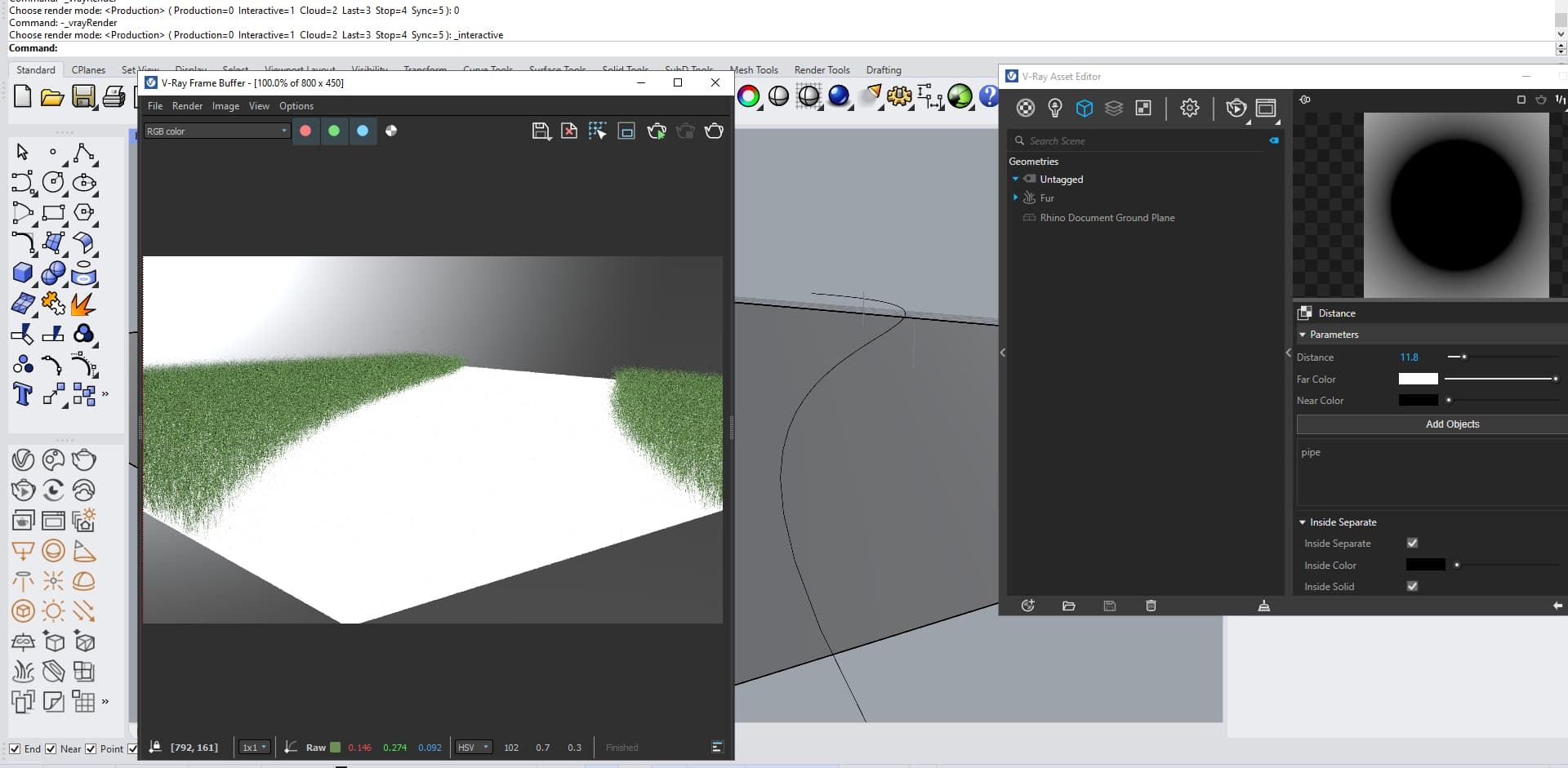Open the HSV color mode dropdown
This screenshot has width=1568, height=768.
click(x=474, y=747)
